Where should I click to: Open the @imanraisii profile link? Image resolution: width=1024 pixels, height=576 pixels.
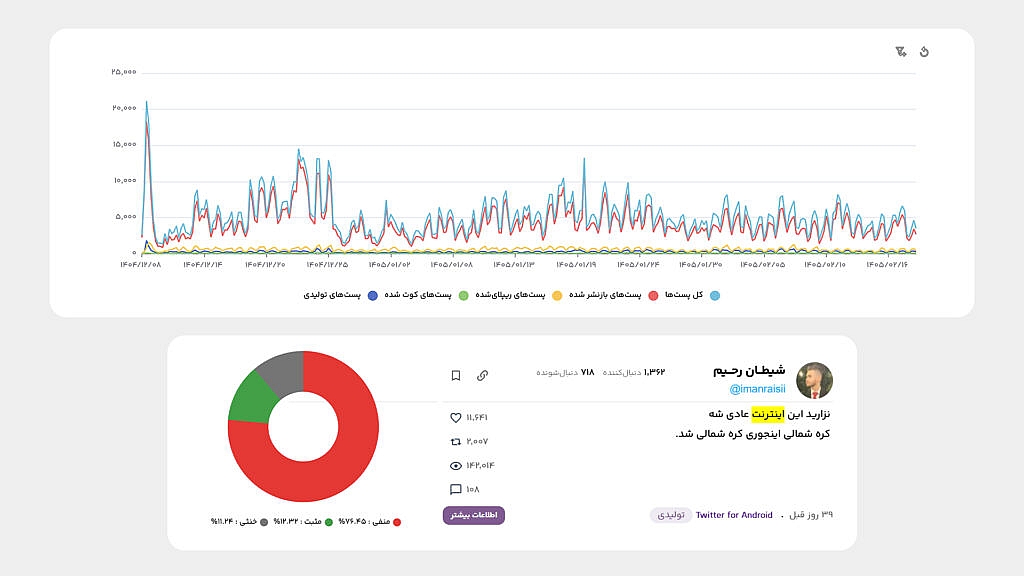click(x=758, y=389)
